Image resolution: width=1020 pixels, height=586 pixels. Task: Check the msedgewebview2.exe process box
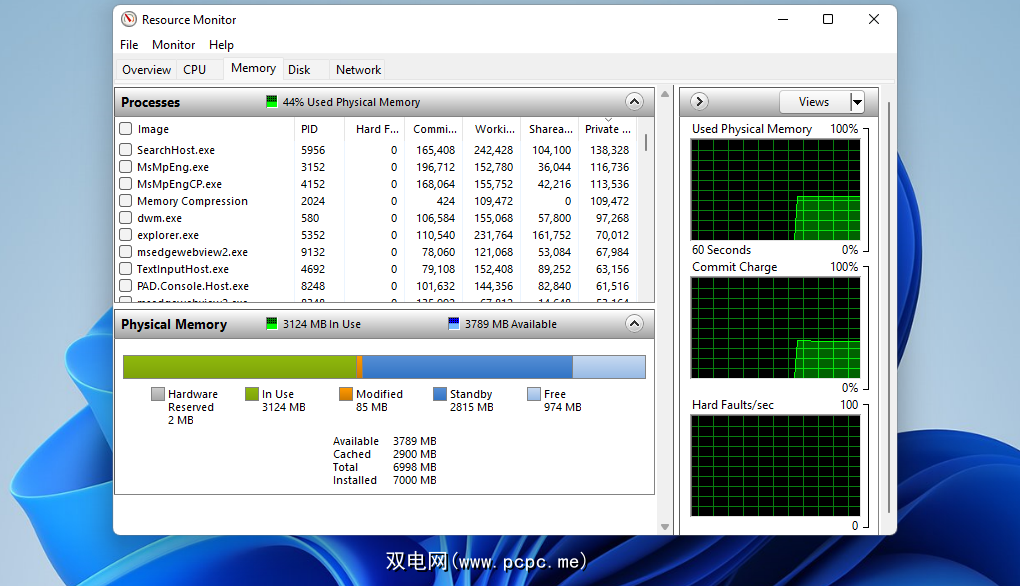[x=126, y=251]
